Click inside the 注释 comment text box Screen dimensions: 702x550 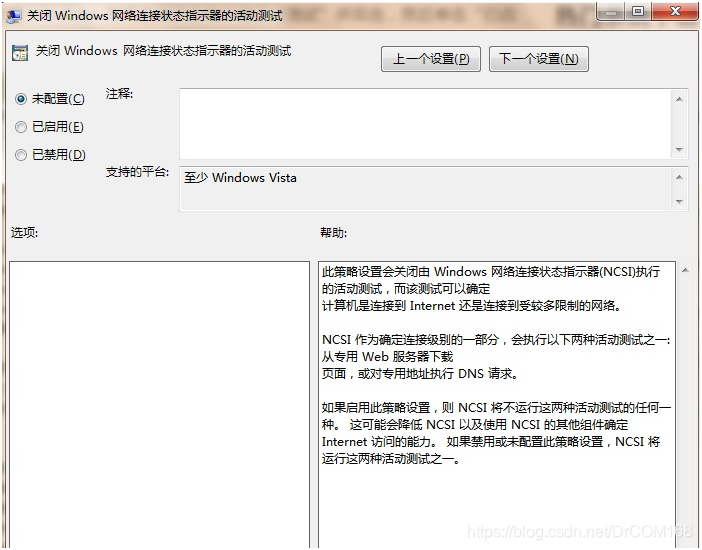(425, 124)
